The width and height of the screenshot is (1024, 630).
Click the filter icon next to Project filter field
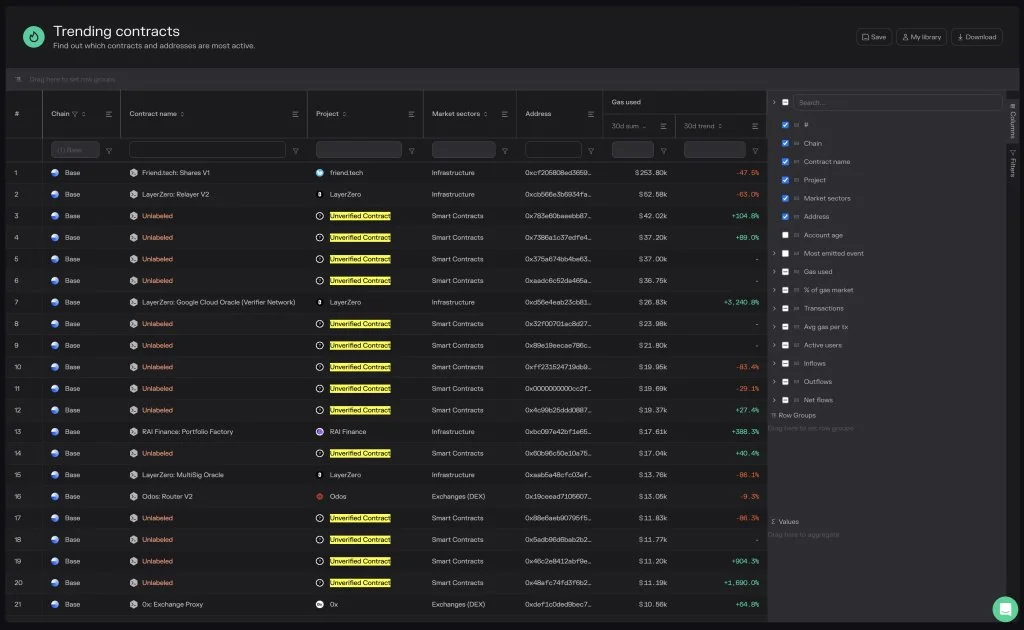pyautogui.click(x=412, y=149)
